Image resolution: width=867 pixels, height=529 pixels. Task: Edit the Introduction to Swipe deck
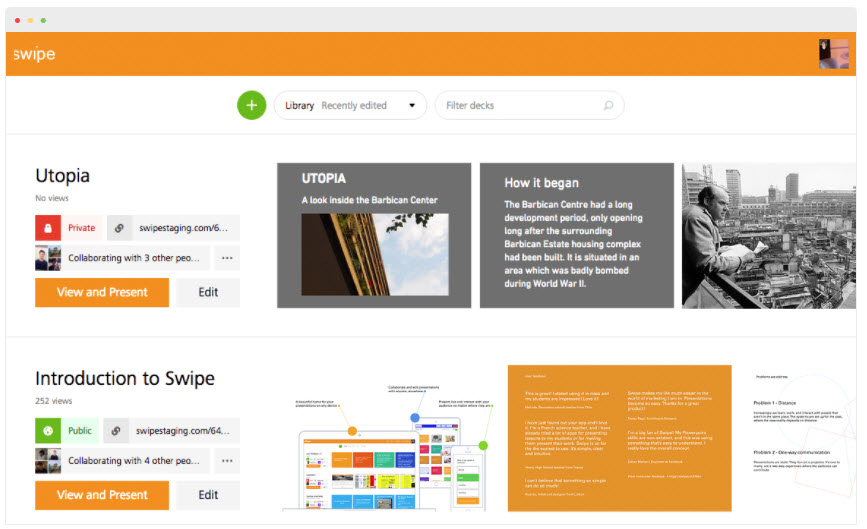(208, 495)
